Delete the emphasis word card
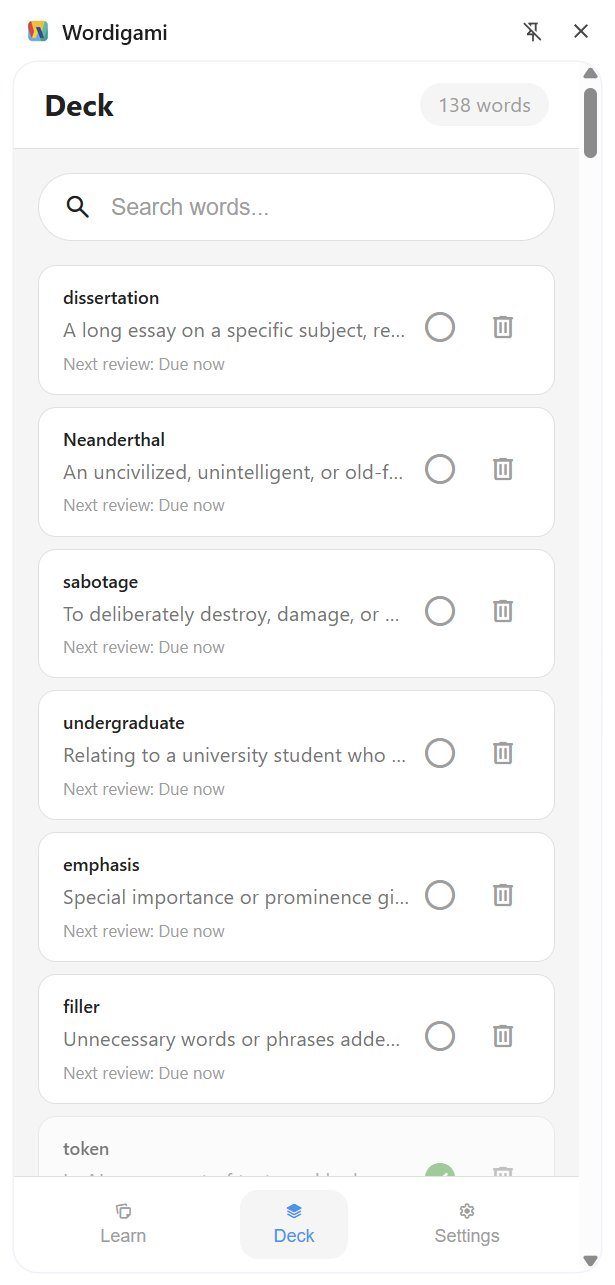This screenshot has width=615, height=1285. pos(503,895)
